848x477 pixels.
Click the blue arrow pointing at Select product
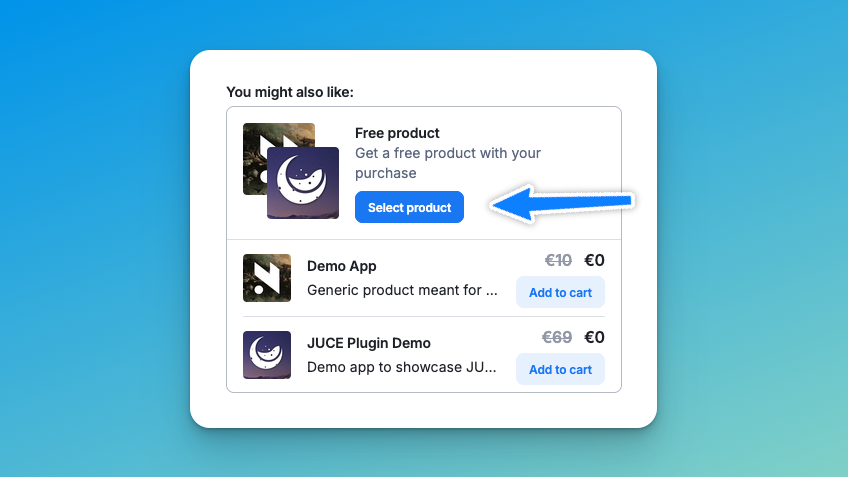[x=563, y=205]
